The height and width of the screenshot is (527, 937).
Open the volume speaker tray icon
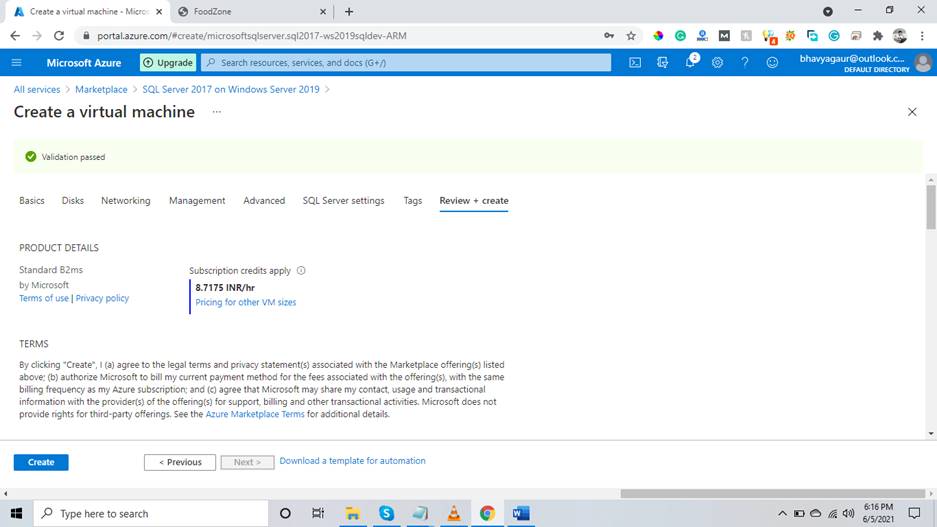pyautogui.click(x=849, y=513)
